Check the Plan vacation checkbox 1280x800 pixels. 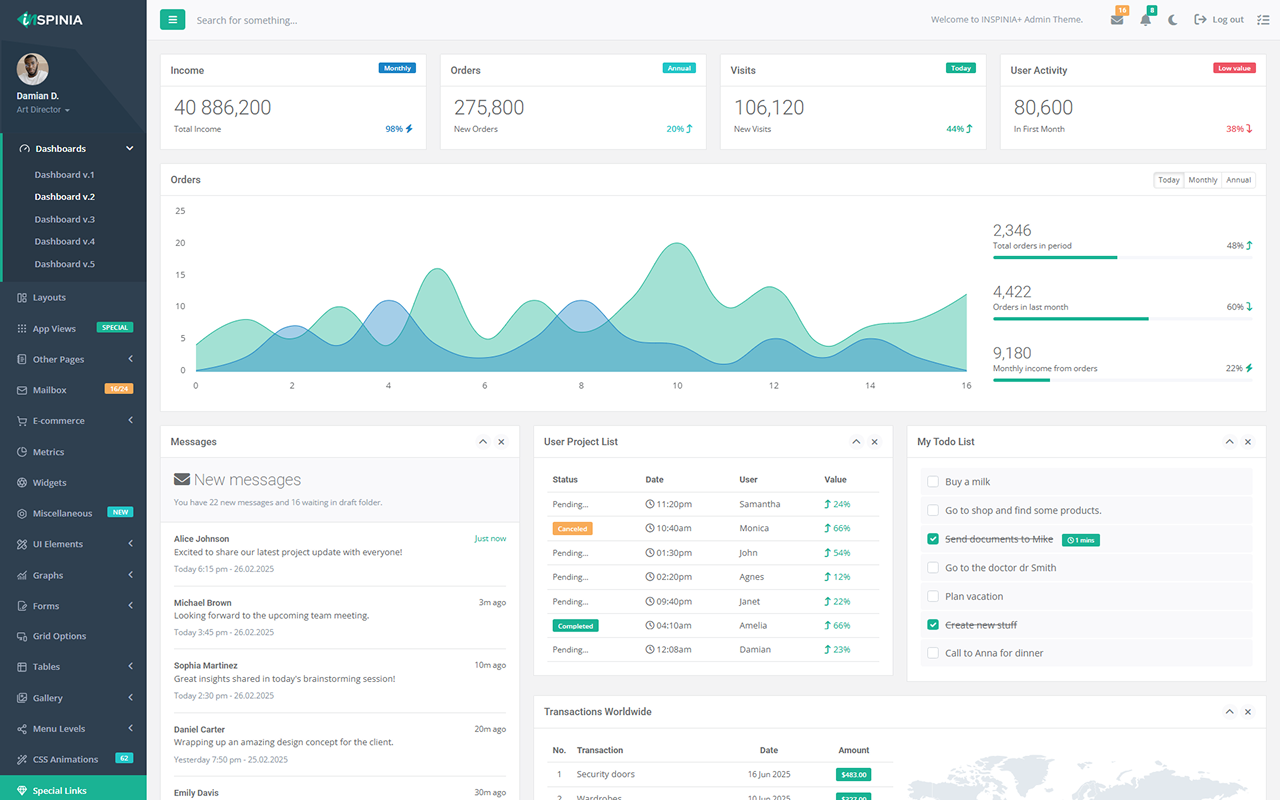click(x=933, y=596)
